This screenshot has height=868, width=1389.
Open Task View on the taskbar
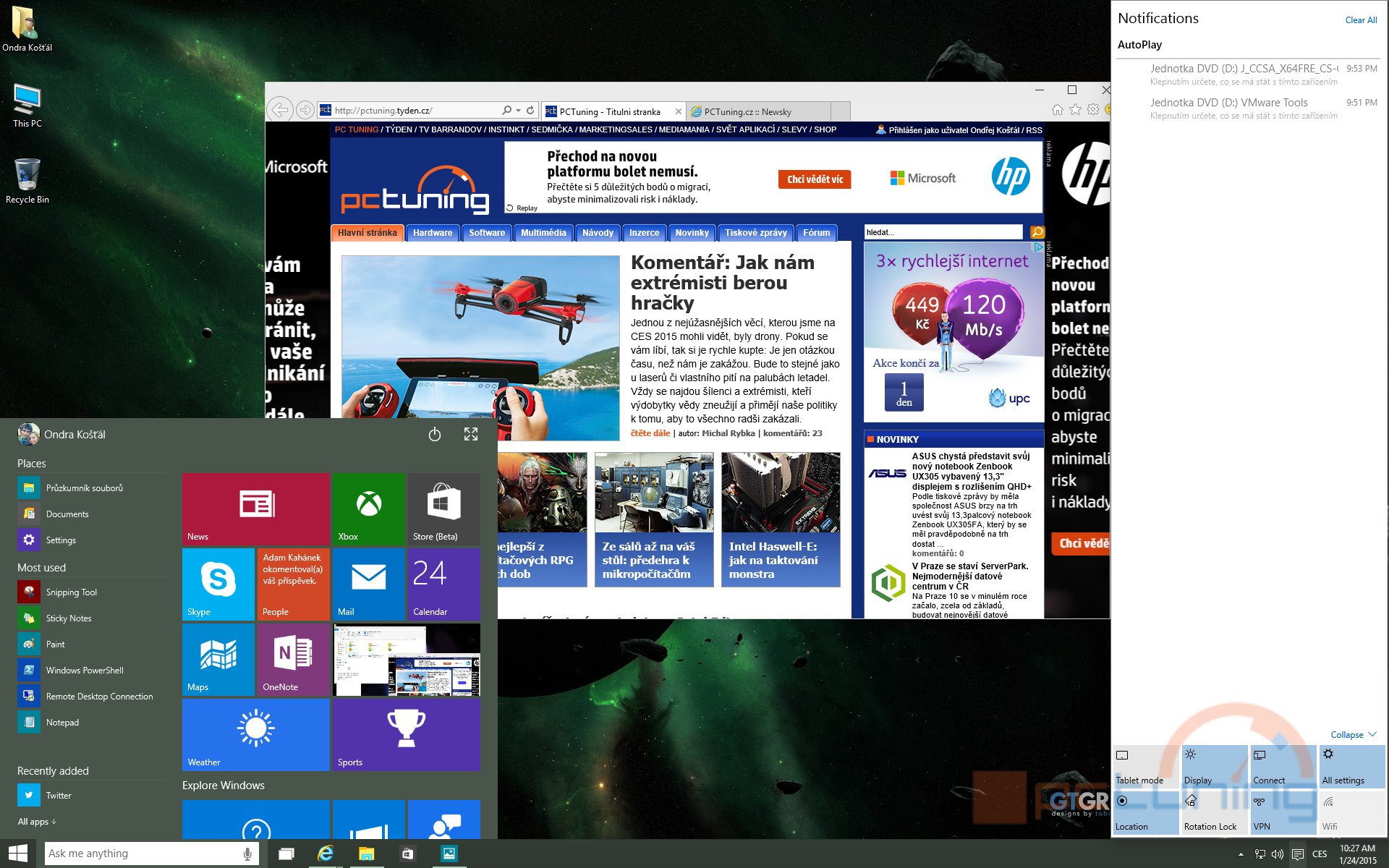(286, 854)
